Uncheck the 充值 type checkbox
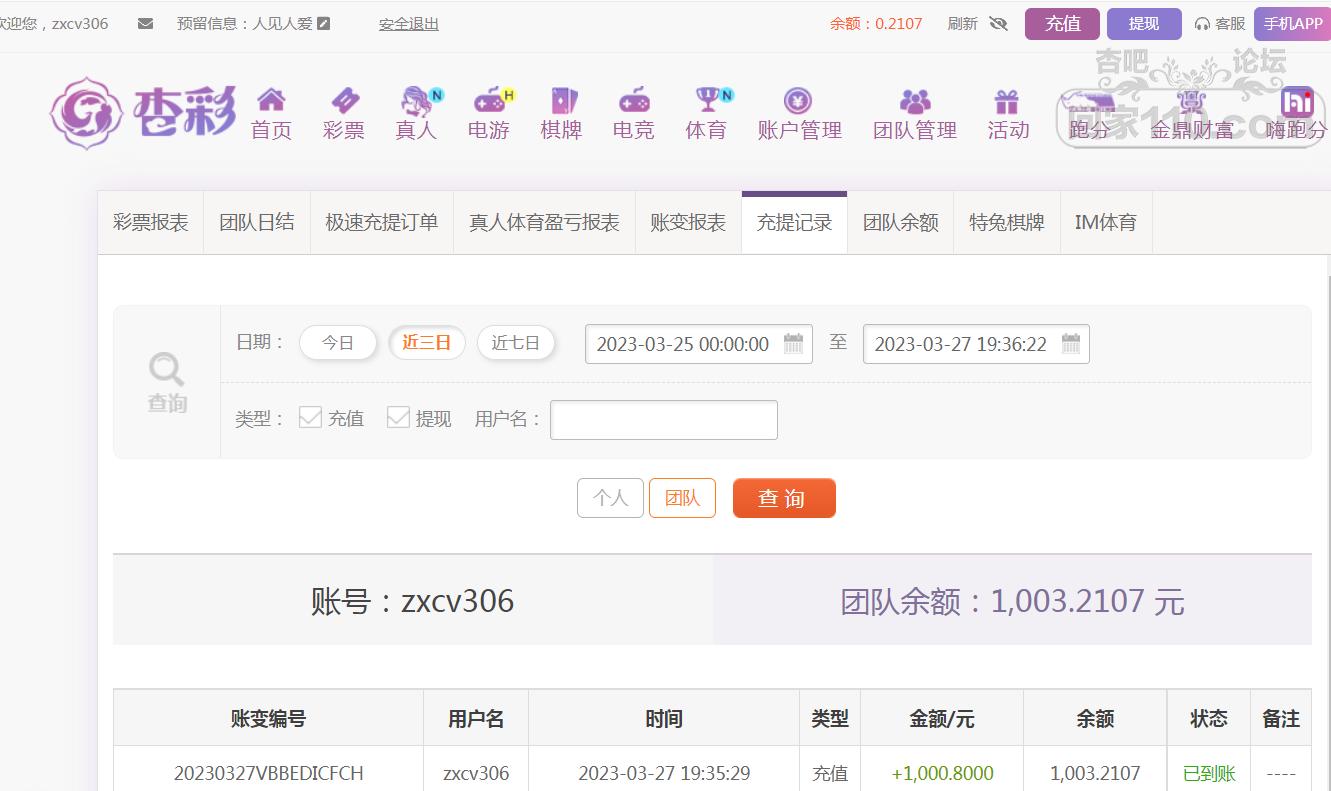The height and width of the screenshot is (791, 1331). click(x=311, y=417)
